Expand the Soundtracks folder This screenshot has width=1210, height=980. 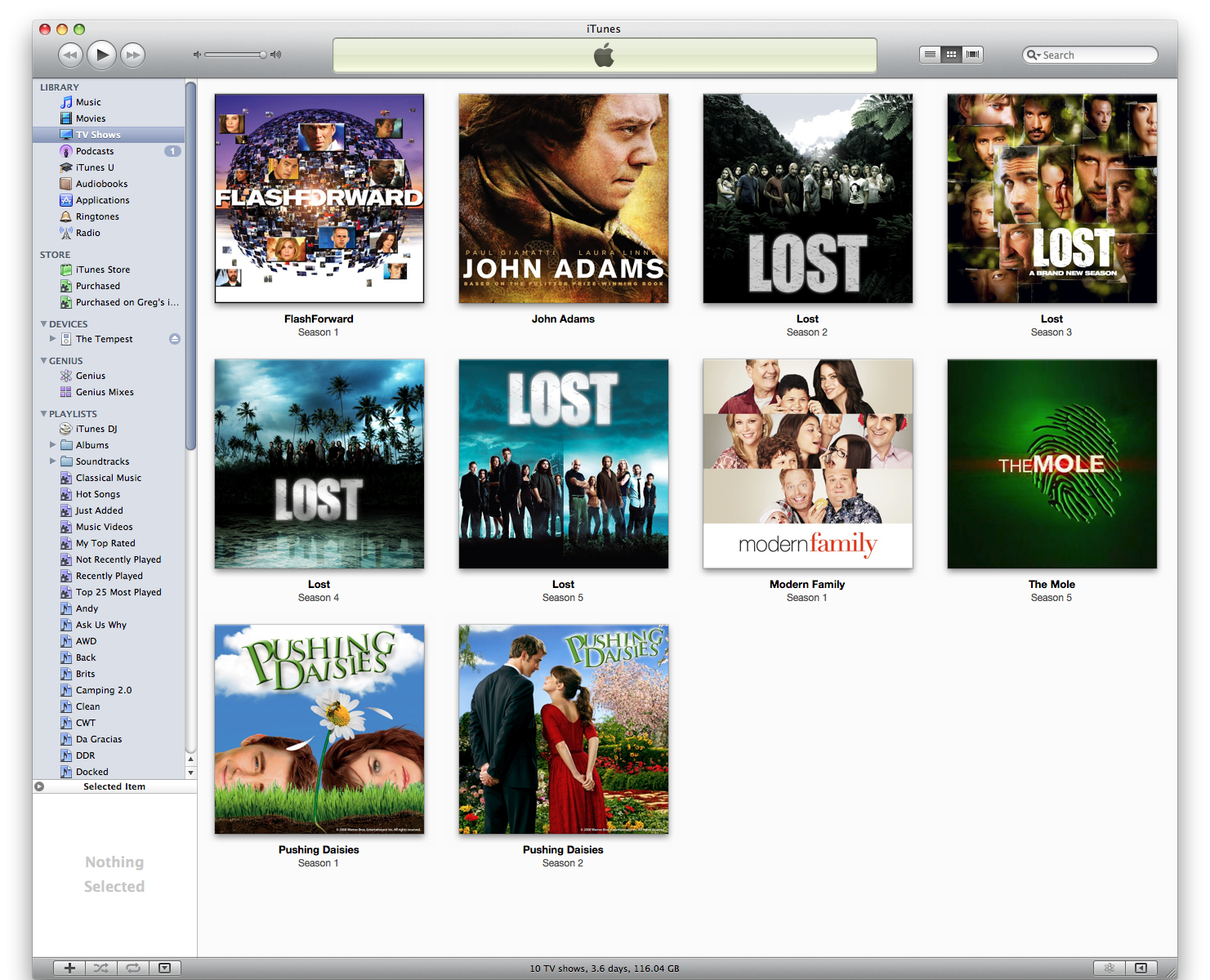click(x=52, y=461)
